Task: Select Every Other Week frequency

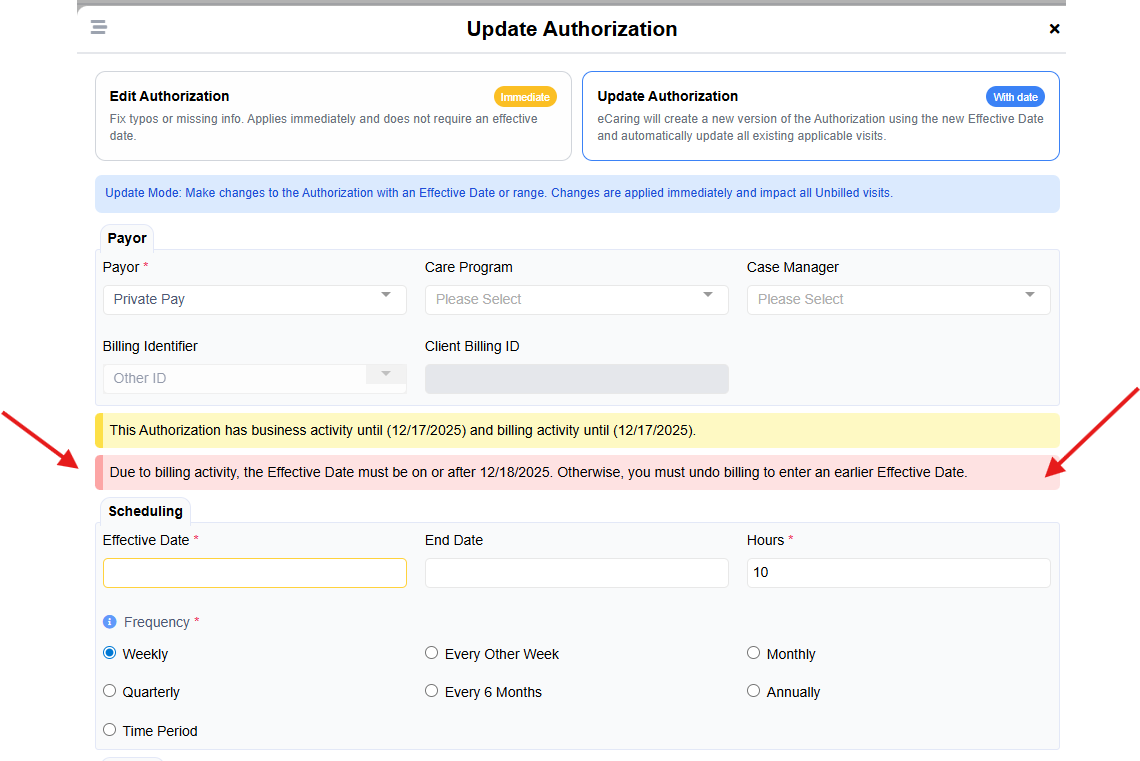Action: click(432, 653)
